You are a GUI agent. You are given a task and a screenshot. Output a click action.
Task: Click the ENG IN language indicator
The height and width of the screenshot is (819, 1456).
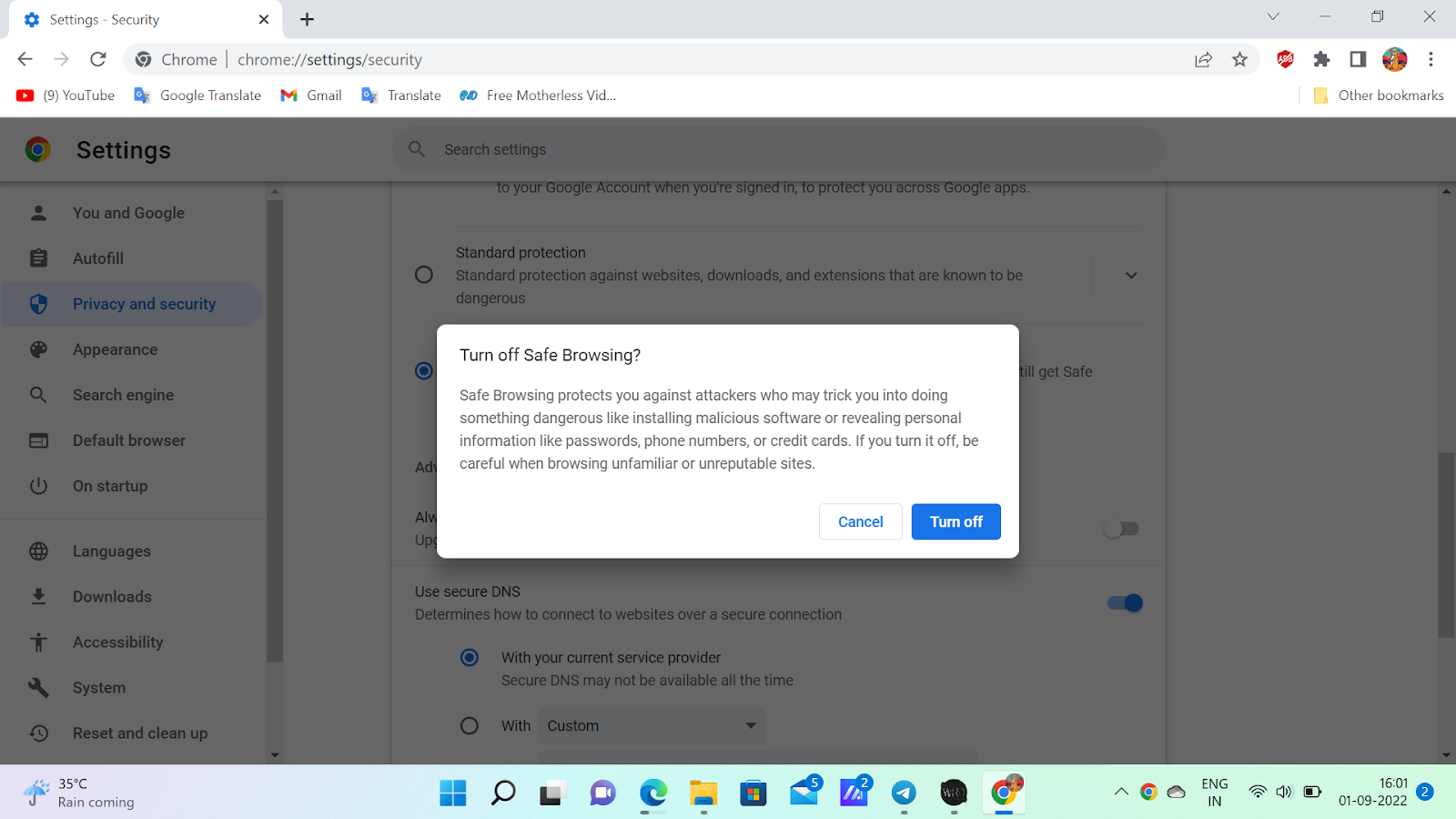click(x=1214, y=793)
